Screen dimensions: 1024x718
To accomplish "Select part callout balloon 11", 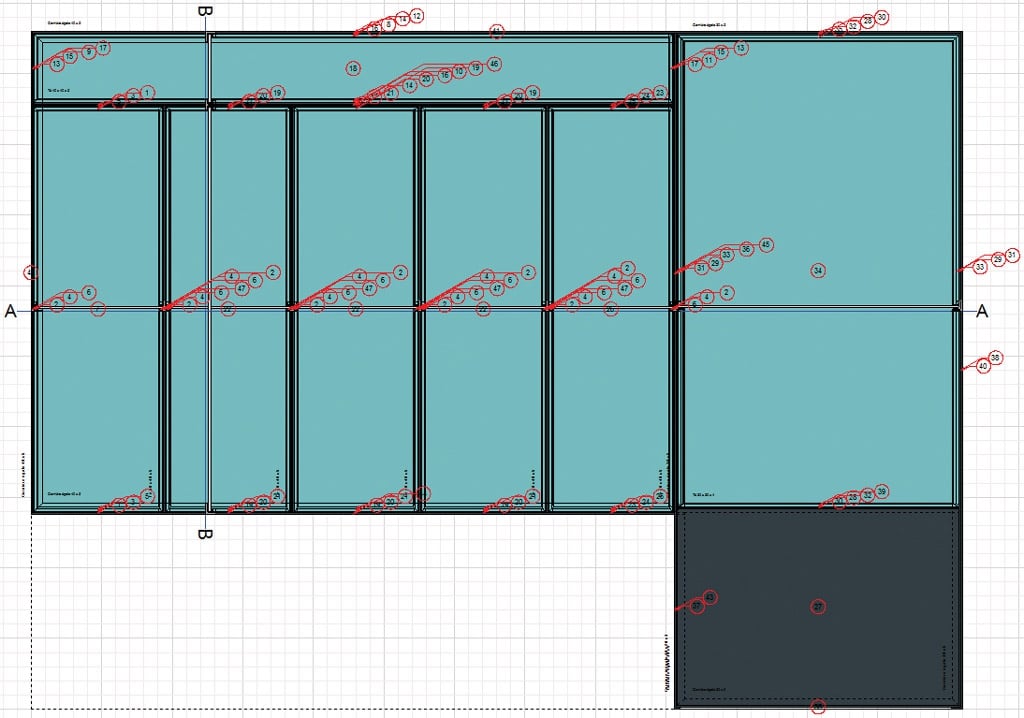I will click(709, 60).
